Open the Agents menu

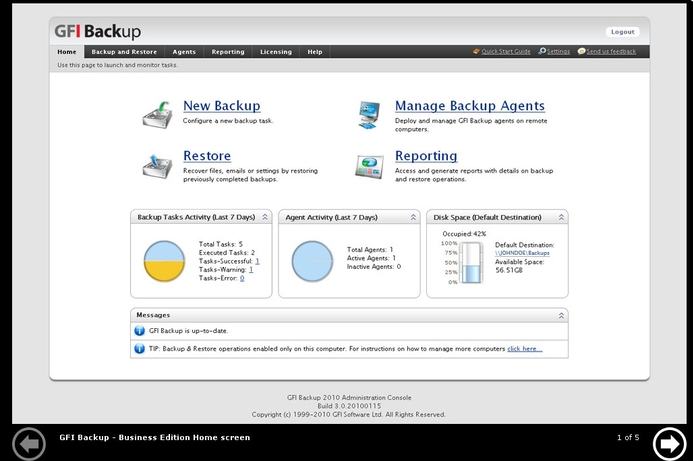[184, 52]
